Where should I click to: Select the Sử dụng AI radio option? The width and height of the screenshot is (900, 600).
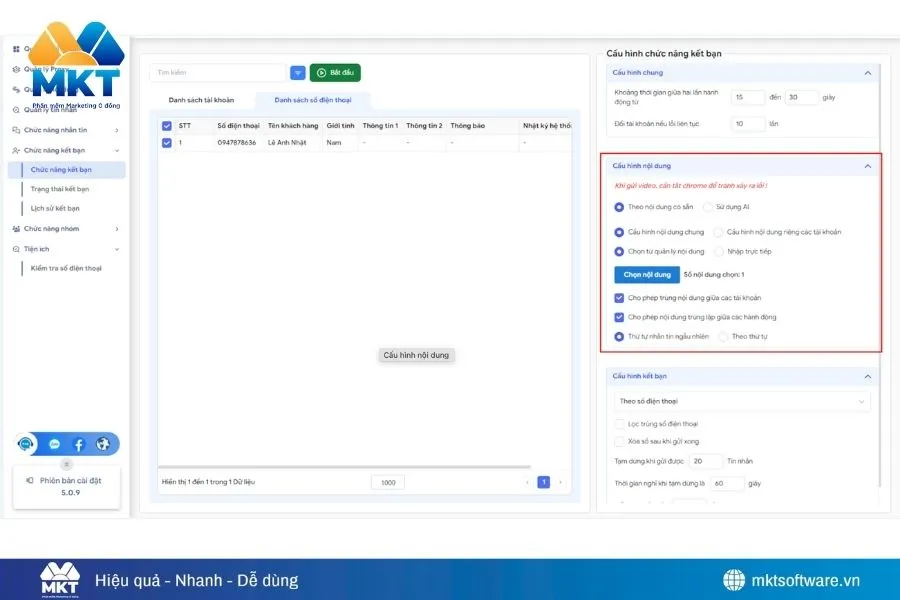pyautogui.click(x=708, y=207)
